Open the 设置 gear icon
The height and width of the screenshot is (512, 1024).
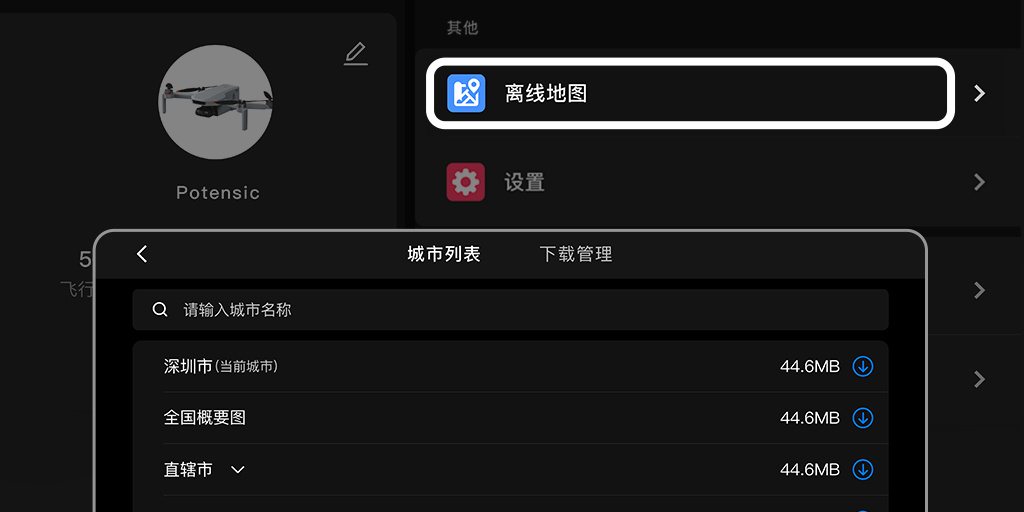466,182
